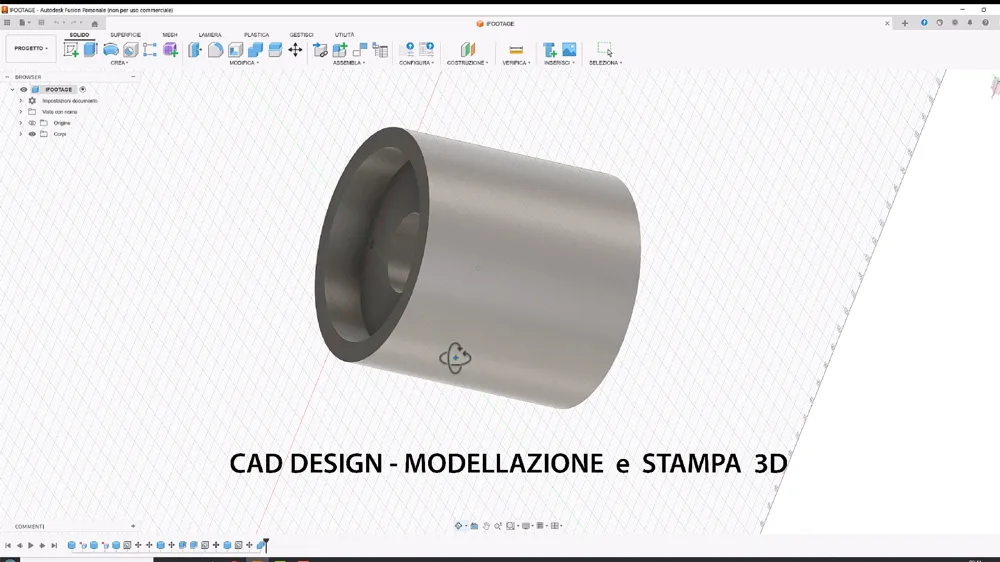Viewport: 1000px width, 562px height.
Task: Jump to timeline start
Action: coord(8,545)
